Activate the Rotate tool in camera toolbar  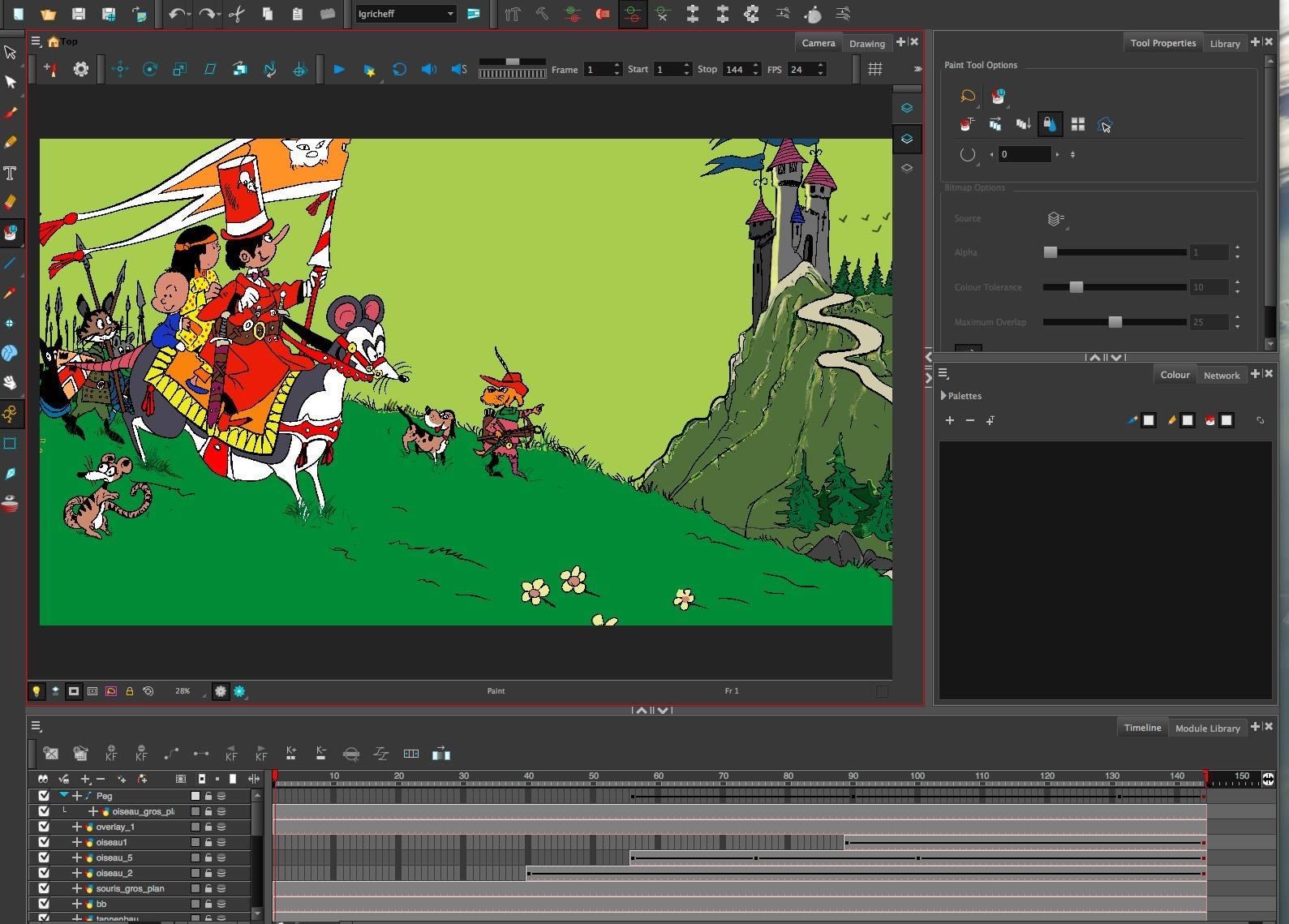(150, 69)
